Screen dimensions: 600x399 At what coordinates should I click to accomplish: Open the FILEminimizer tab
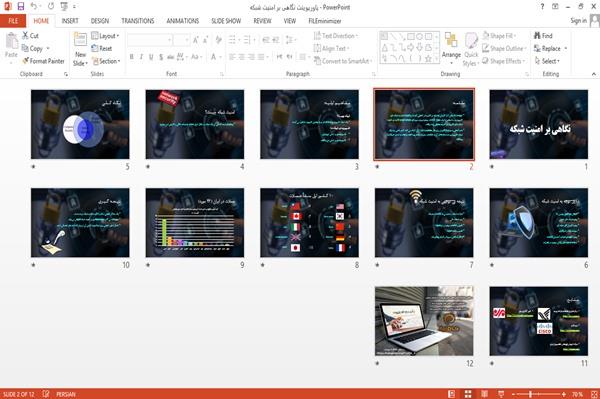click(x=324, y=21)
